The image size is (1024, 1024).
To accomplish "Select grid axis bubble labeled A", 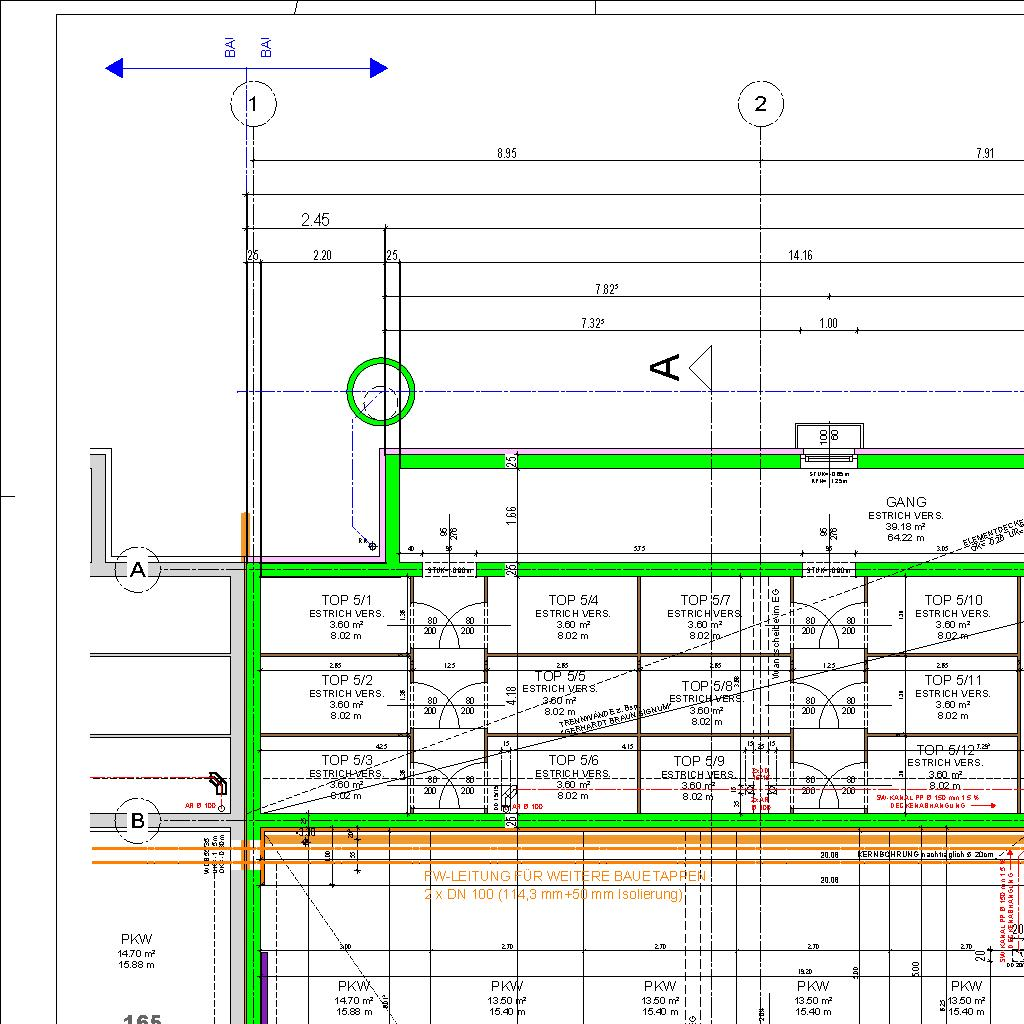I will pyautogui.click(x=138, y=570).
